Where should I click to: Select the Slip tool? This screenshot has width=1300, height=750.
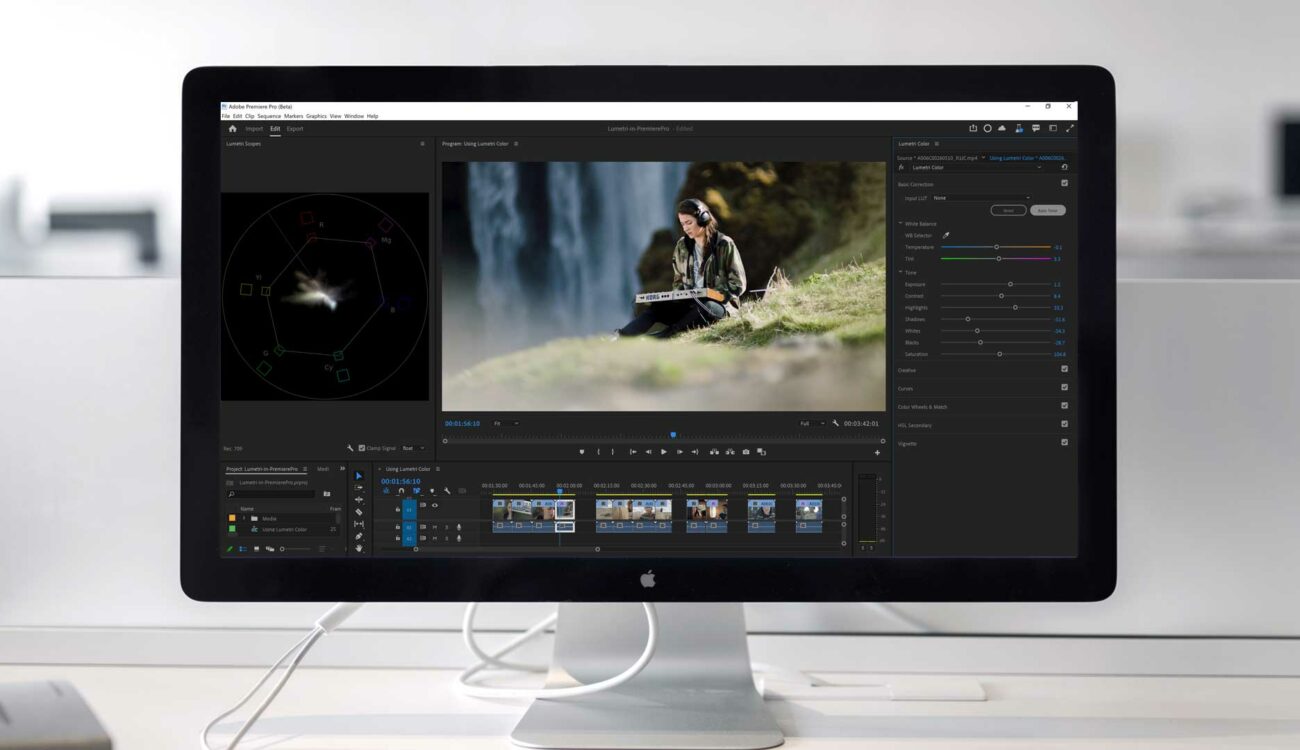pyautogui.click(x=359, y=524)
